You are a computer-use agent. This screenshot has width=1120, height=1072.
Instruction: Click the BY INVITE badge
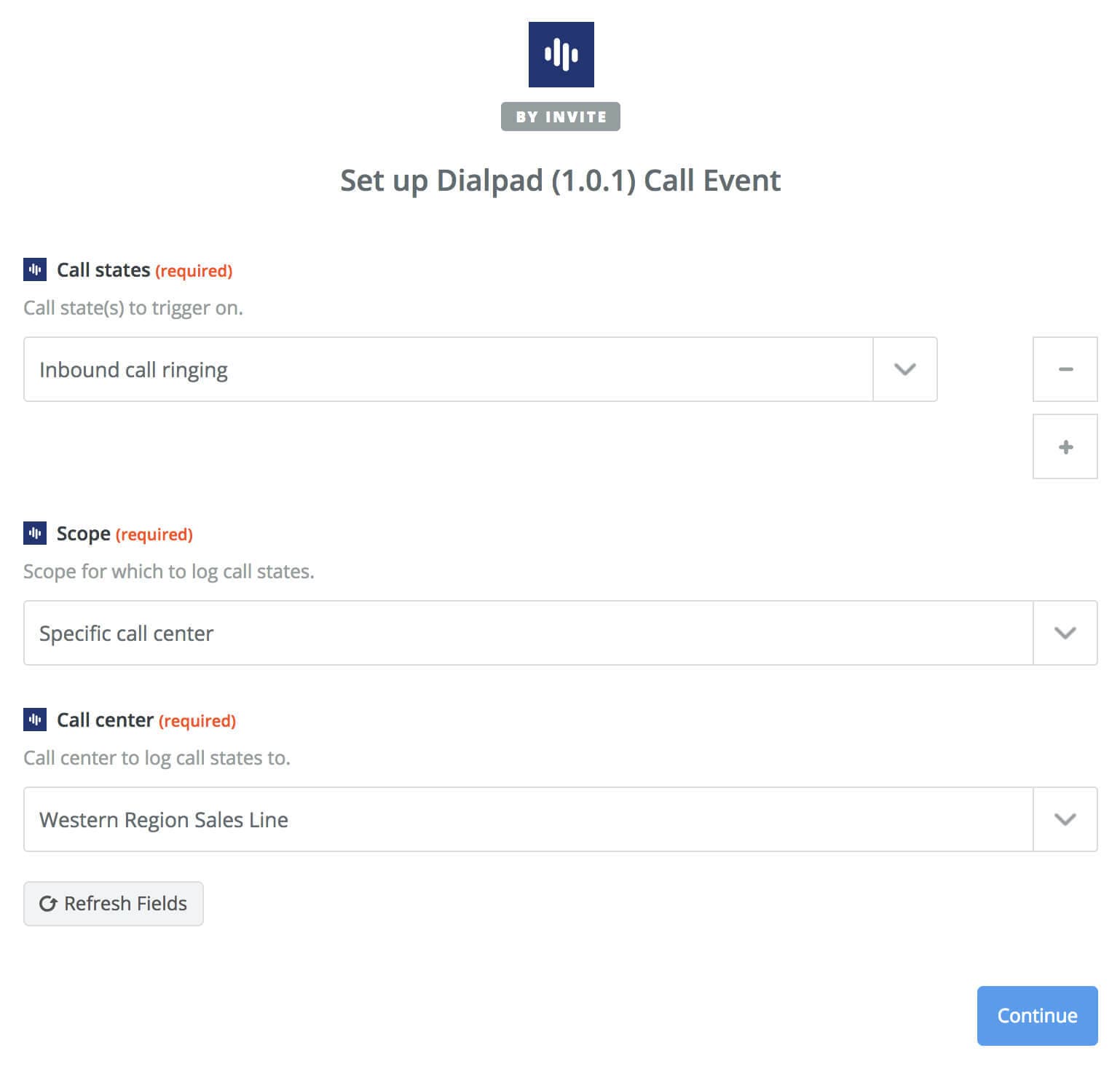[559, 115]
